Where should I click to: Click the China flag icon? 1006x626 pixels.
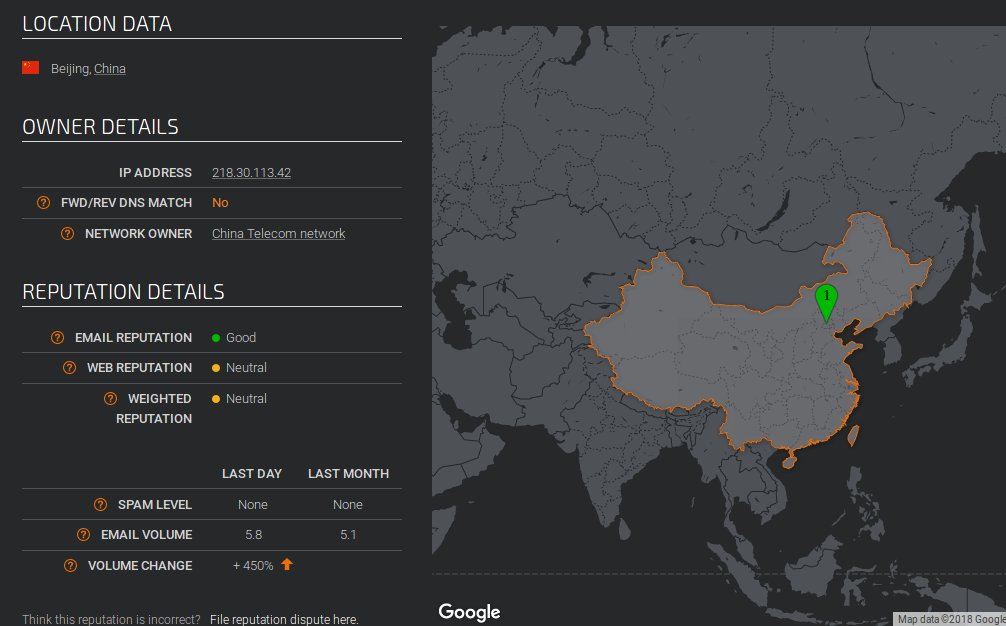pyautogui.click(x=29, y=68)
